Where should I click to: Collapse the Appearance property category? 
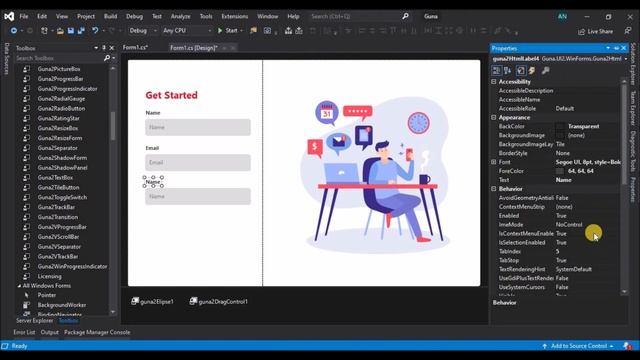(494, 118)
